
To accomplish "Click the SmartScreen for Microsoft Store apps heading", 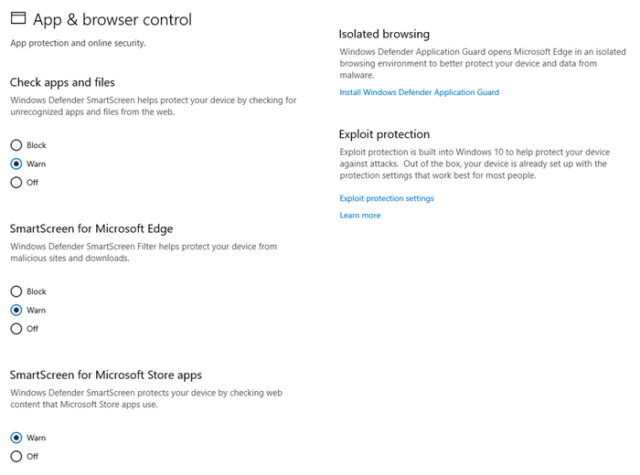I will pos(106,375).
